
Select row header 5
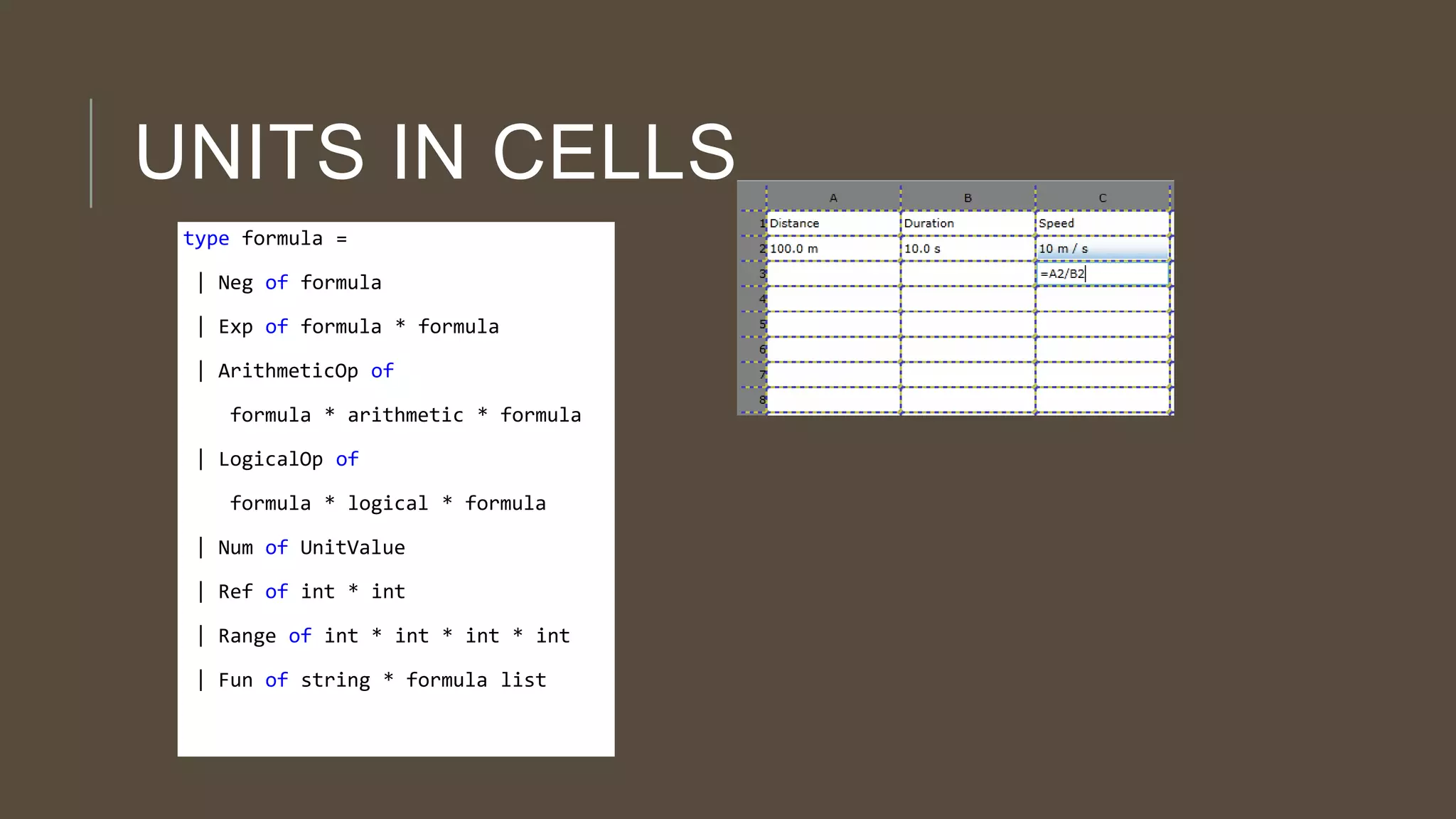point(753,324)
